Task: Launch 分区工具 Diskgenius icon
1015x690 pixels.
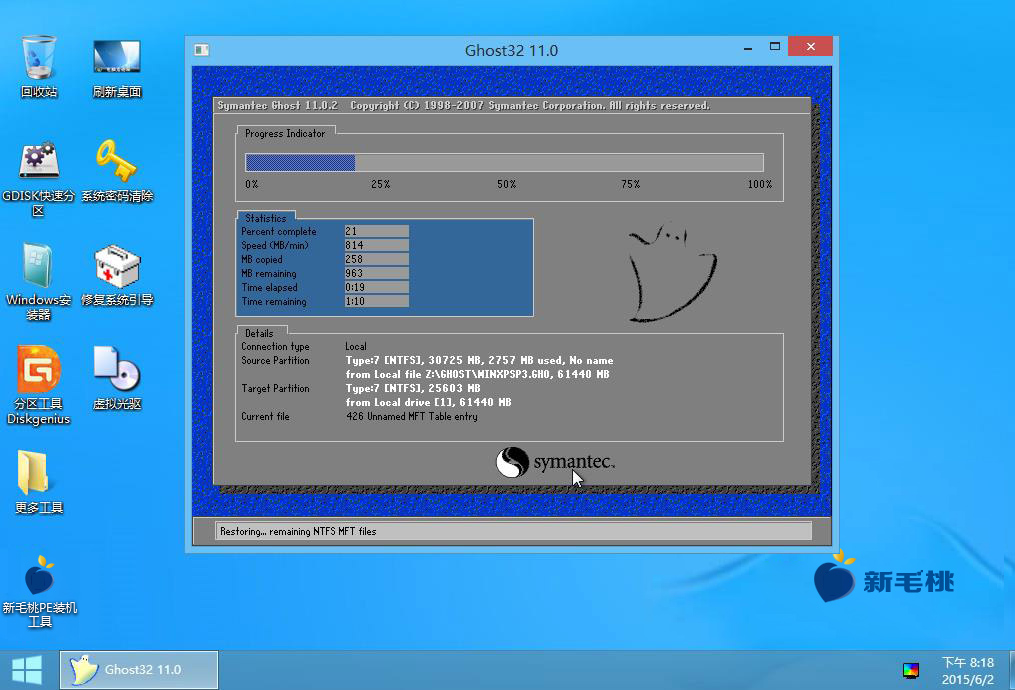Action: 39,385
